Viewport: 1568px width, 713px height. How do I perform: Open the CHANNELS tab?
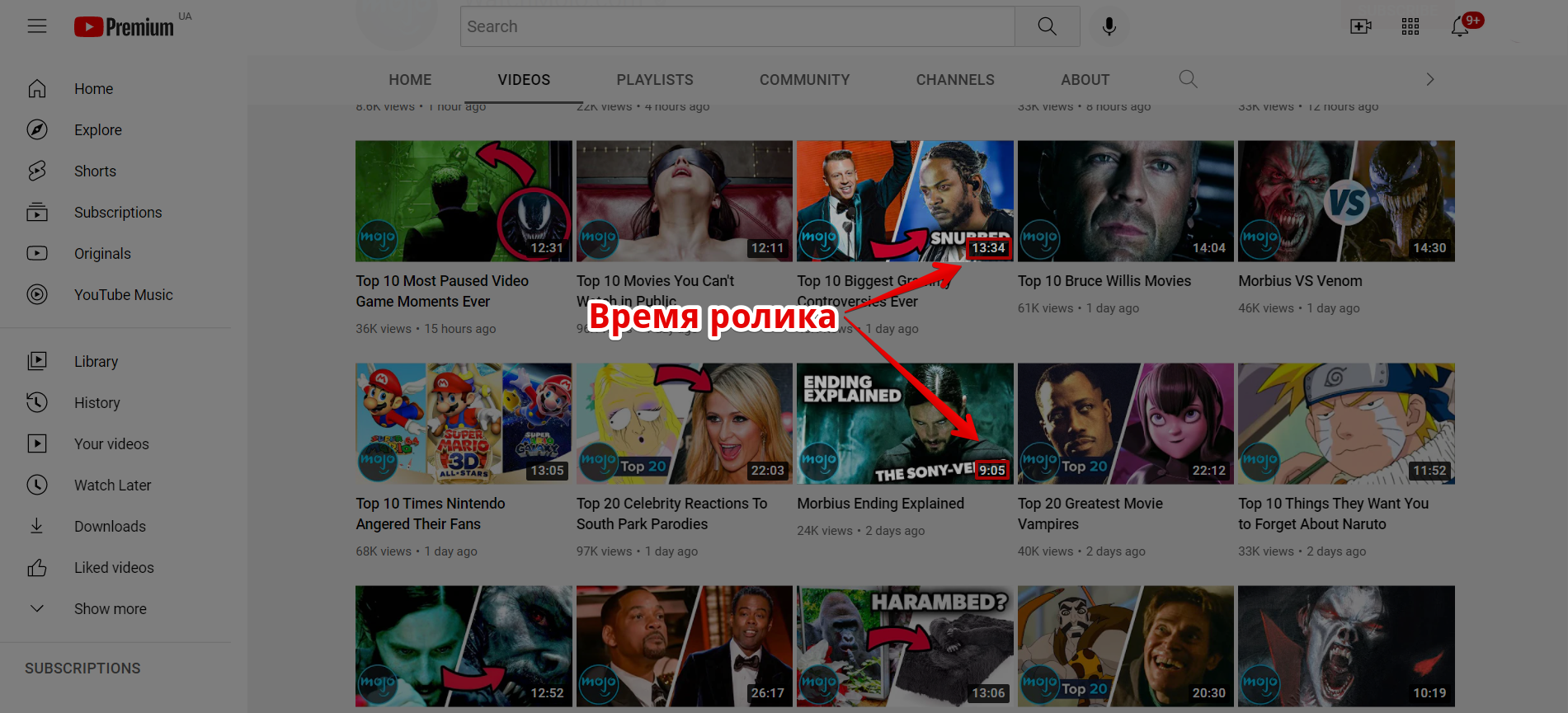pos(955,80)
